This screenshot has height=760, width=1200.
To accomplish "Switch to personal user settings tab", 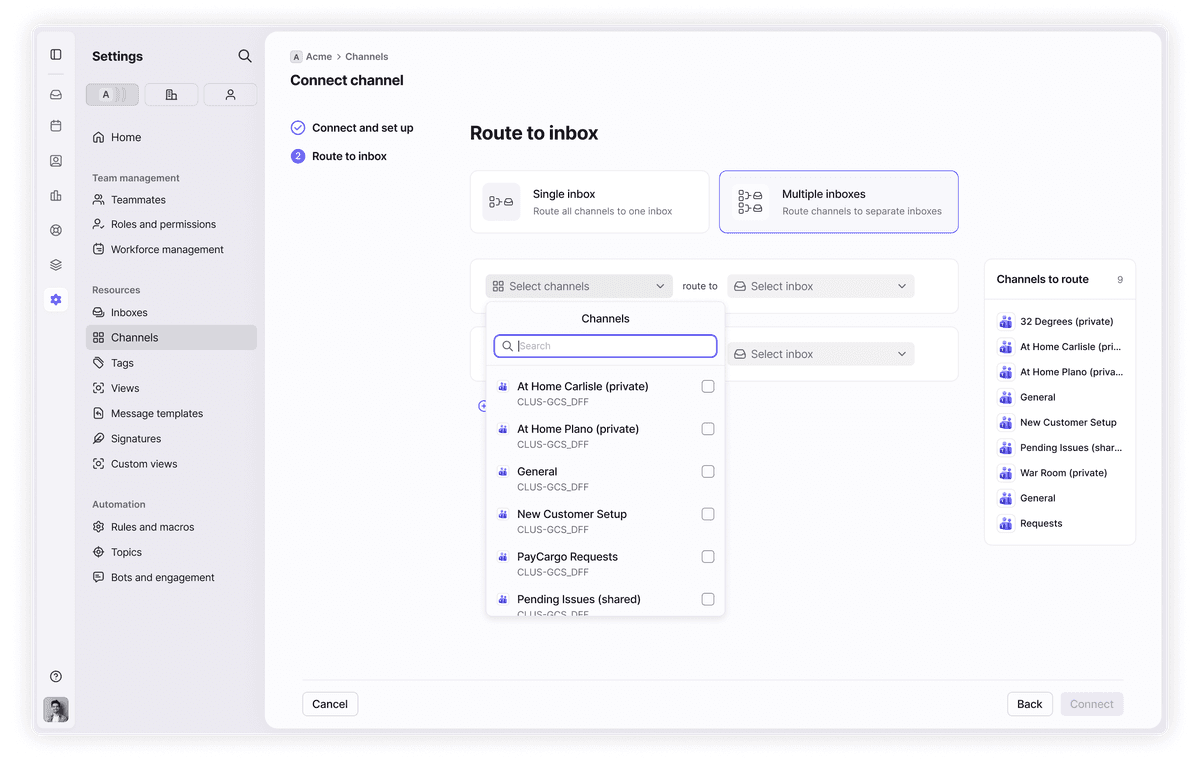I will (230, 95).
